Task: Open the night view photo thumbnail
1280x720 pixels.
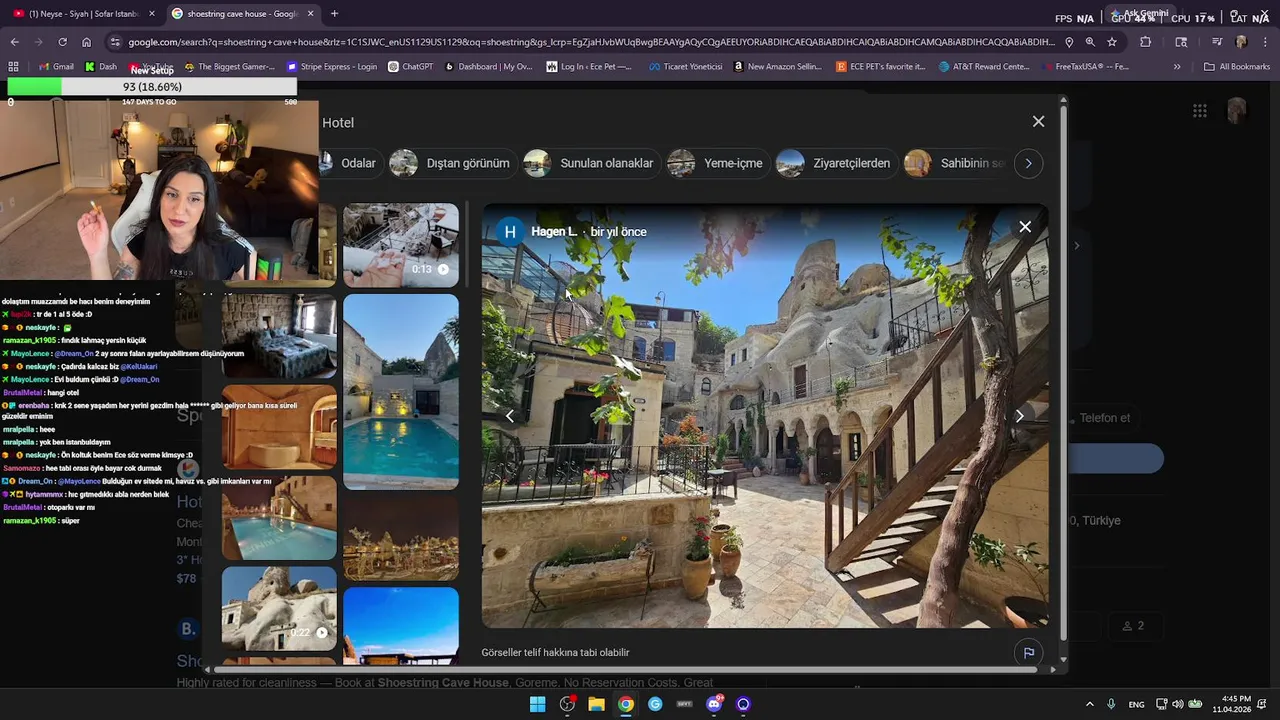Action: (401, 538)
